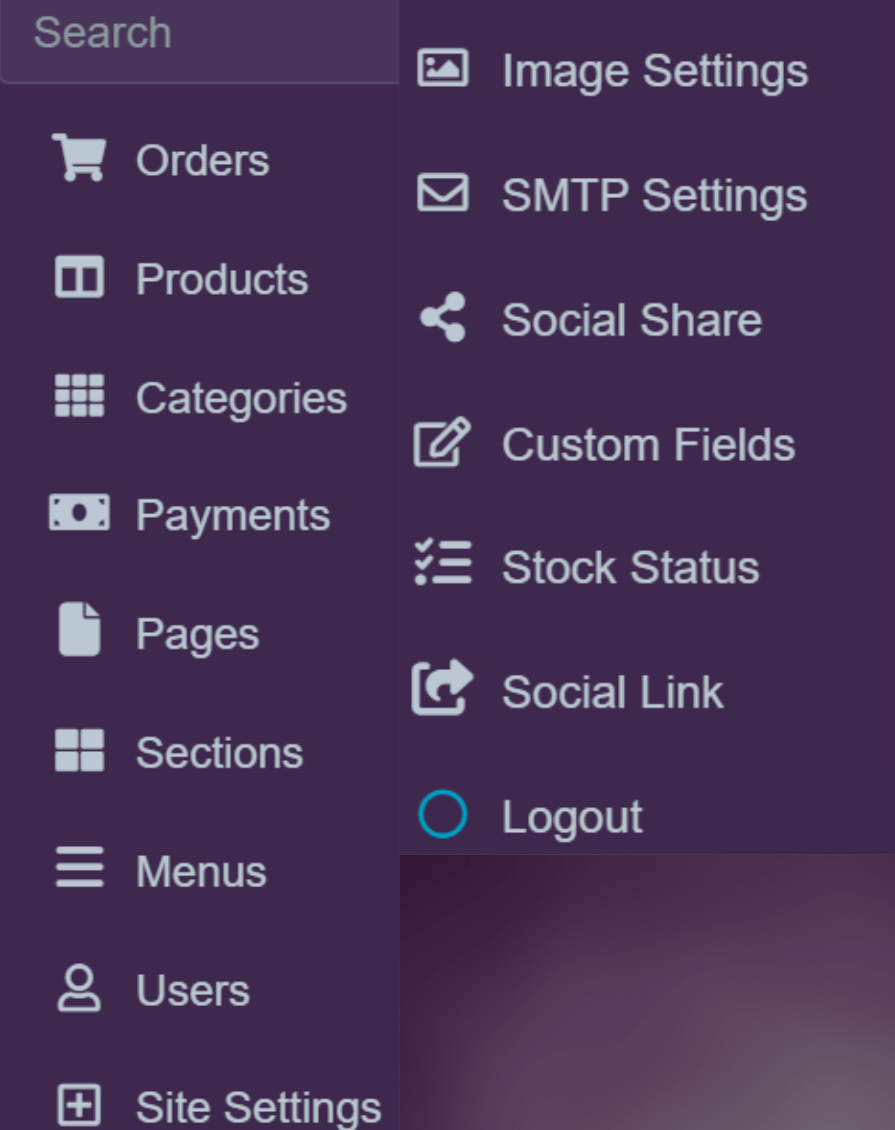
Task: Click the Logout circle icon
Action: click(x=442, y=814)
